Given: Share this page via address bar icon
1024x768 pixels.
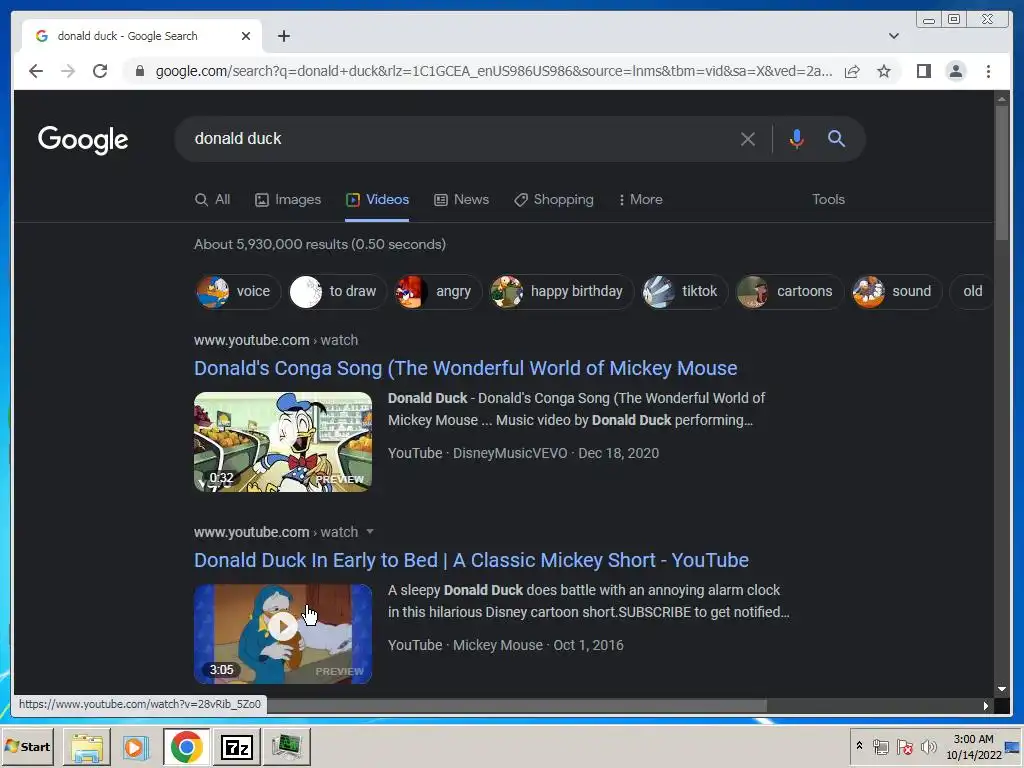Looking at the screenshot, I should point(852,71).
